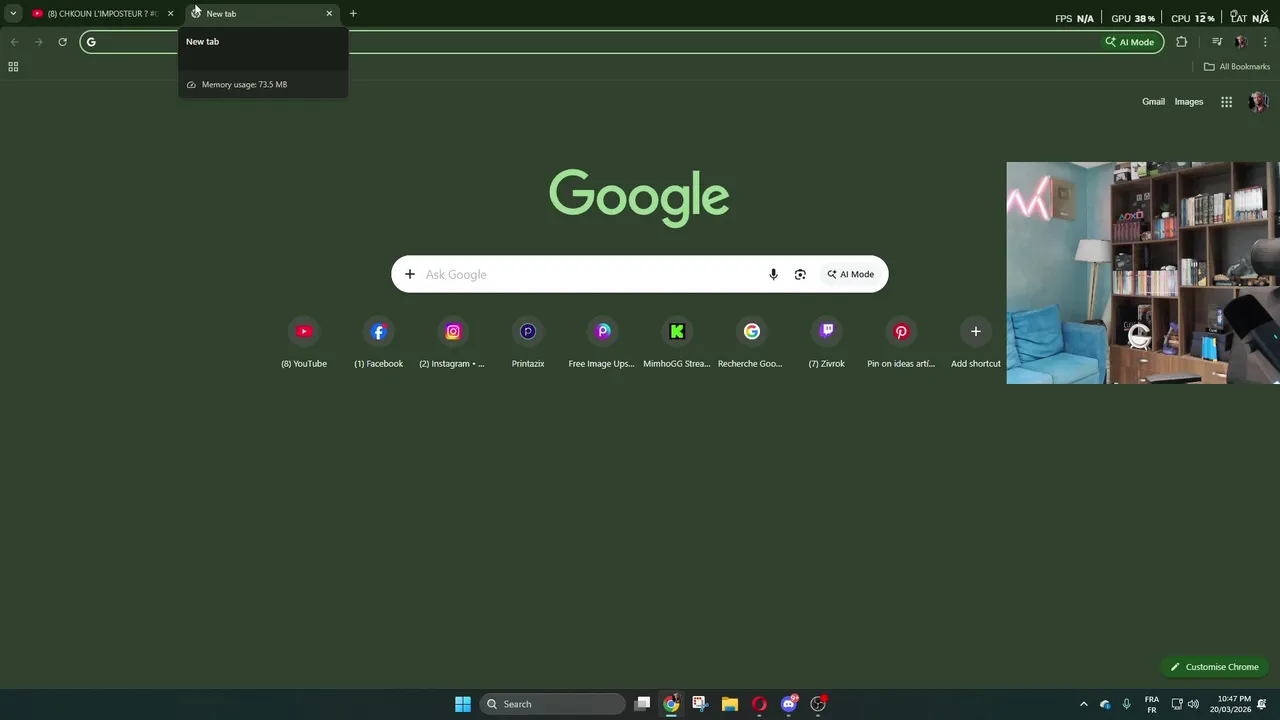The image size is (1280, 720).
Task: Click the Memory usage: 73.5 MB text
Action: pos(244,85)
